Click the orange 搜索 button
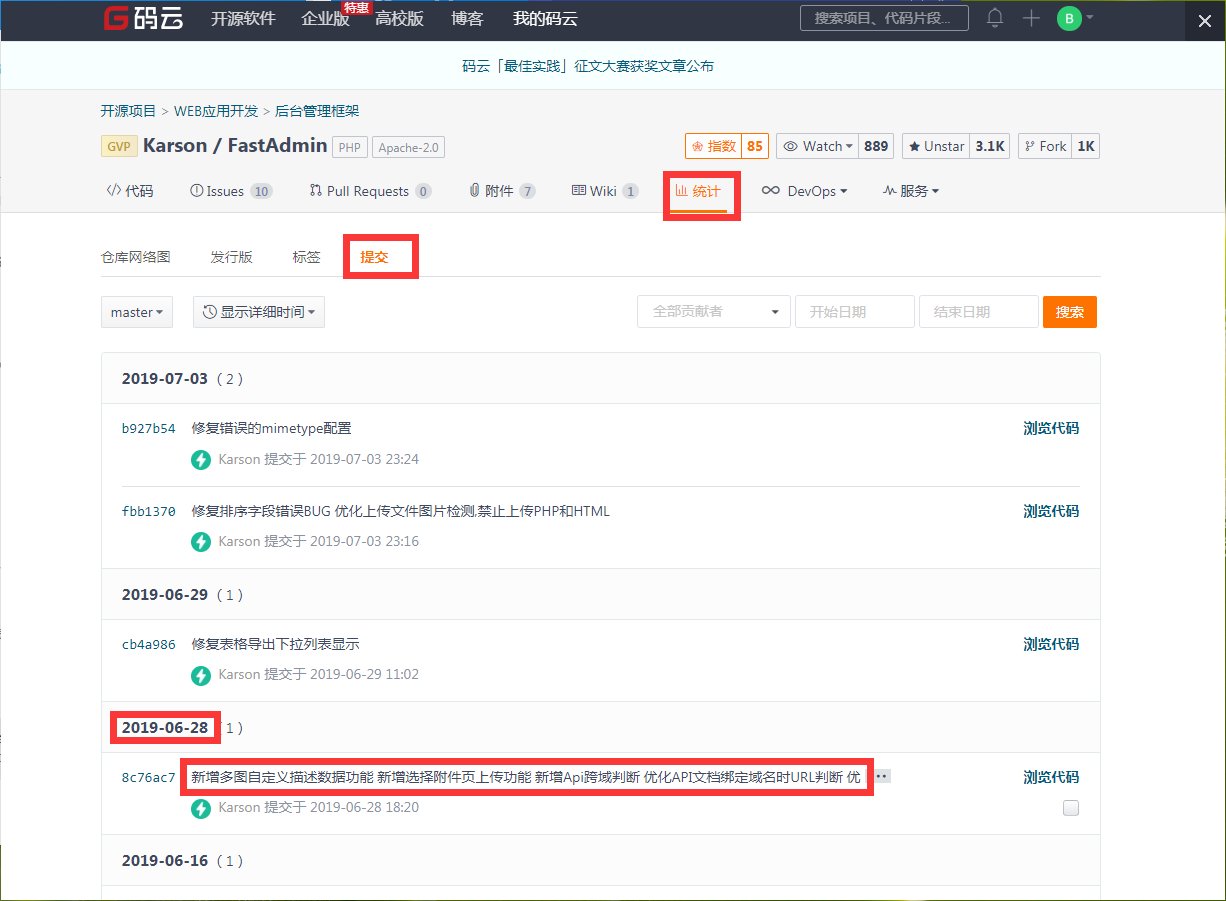The height and width of the screenshot is (901, 1226). 1070,312
